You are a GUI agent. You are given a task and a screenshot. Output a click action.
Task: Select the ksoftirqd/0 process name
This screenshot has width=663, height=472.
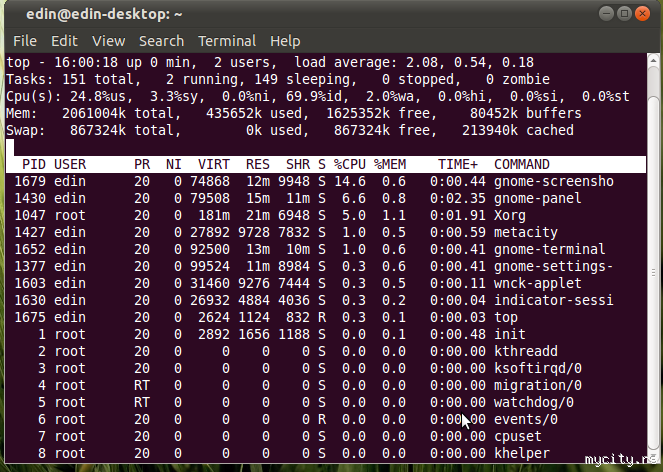[538, 368]
